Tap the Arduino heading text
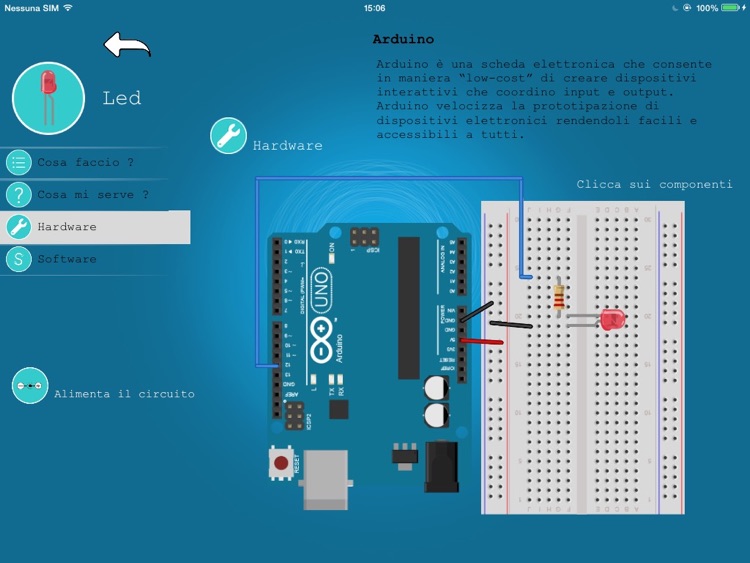 click(403, 39)
